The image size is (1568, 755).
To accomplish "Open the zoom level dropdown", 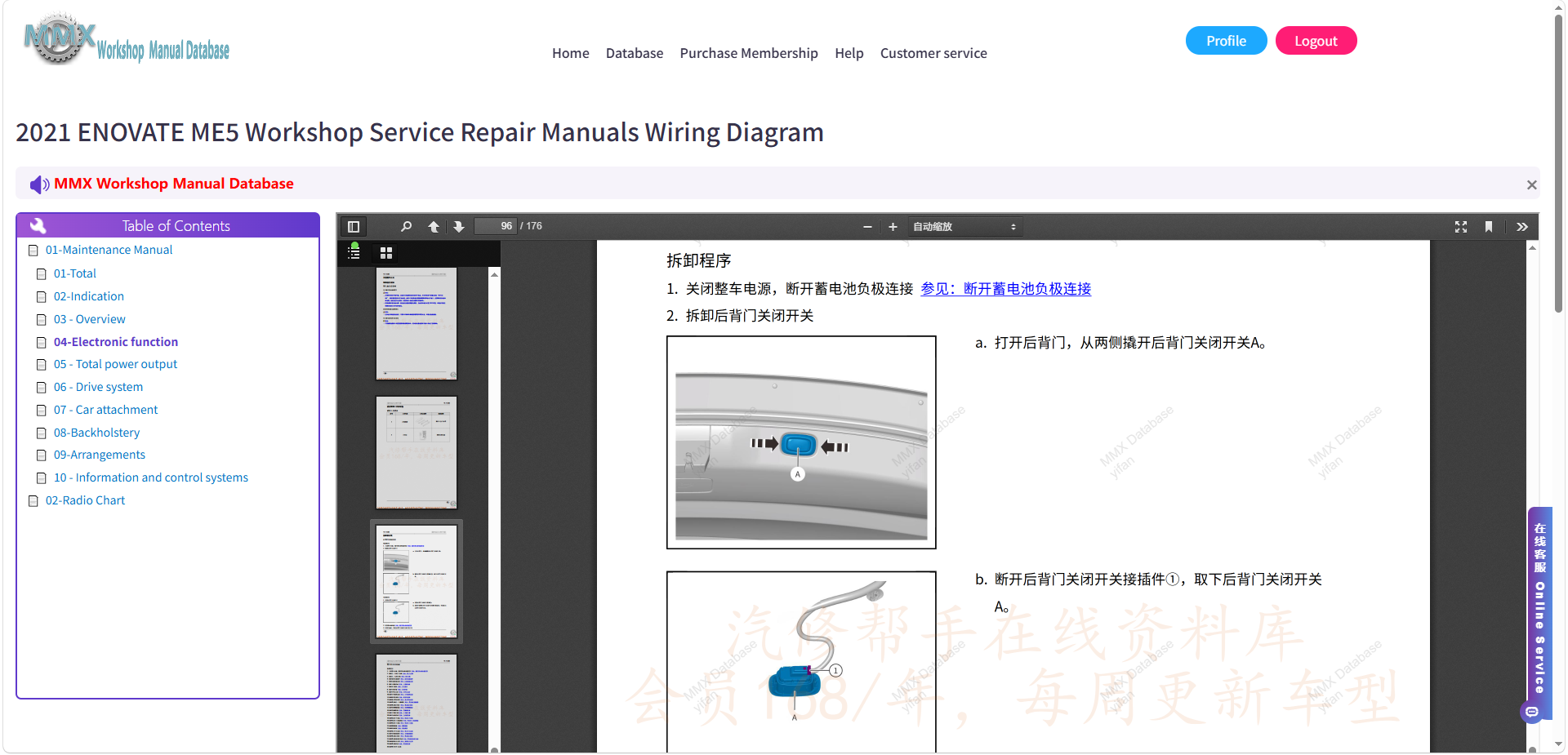I will coord(964,227).
